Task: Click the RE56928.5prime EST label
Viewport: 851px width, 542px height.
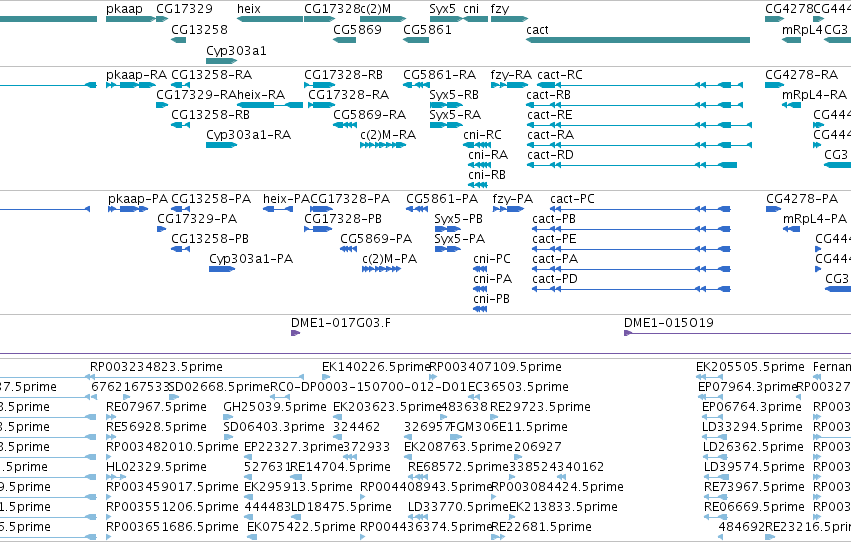Action: 156,428
